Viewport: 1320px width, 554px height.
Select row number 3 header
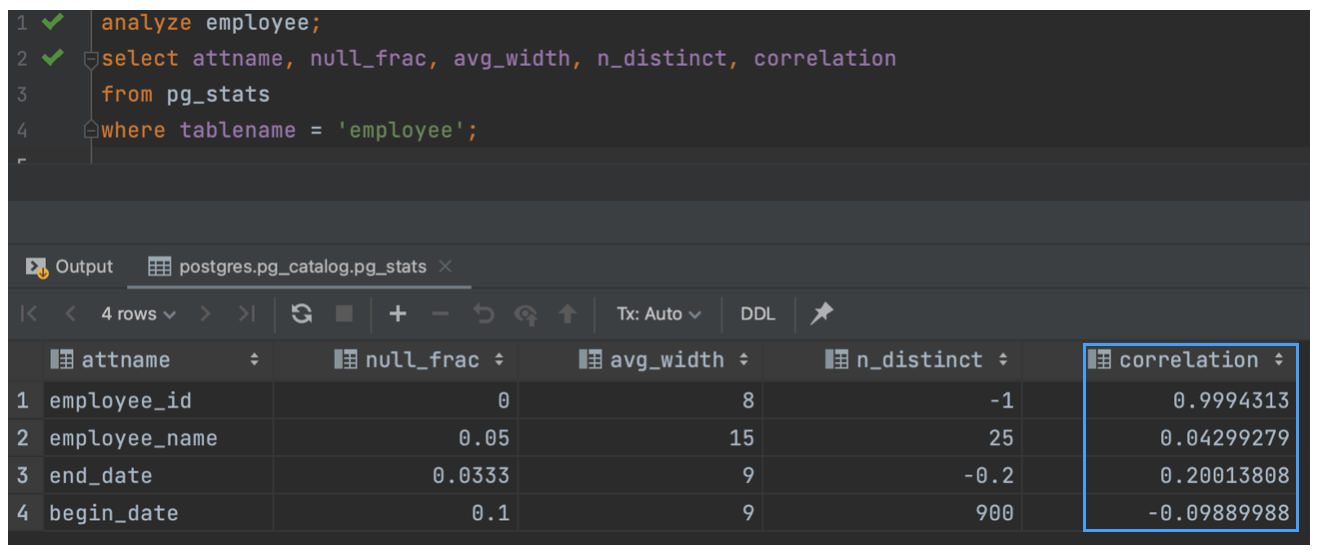[x=22, y=476]
